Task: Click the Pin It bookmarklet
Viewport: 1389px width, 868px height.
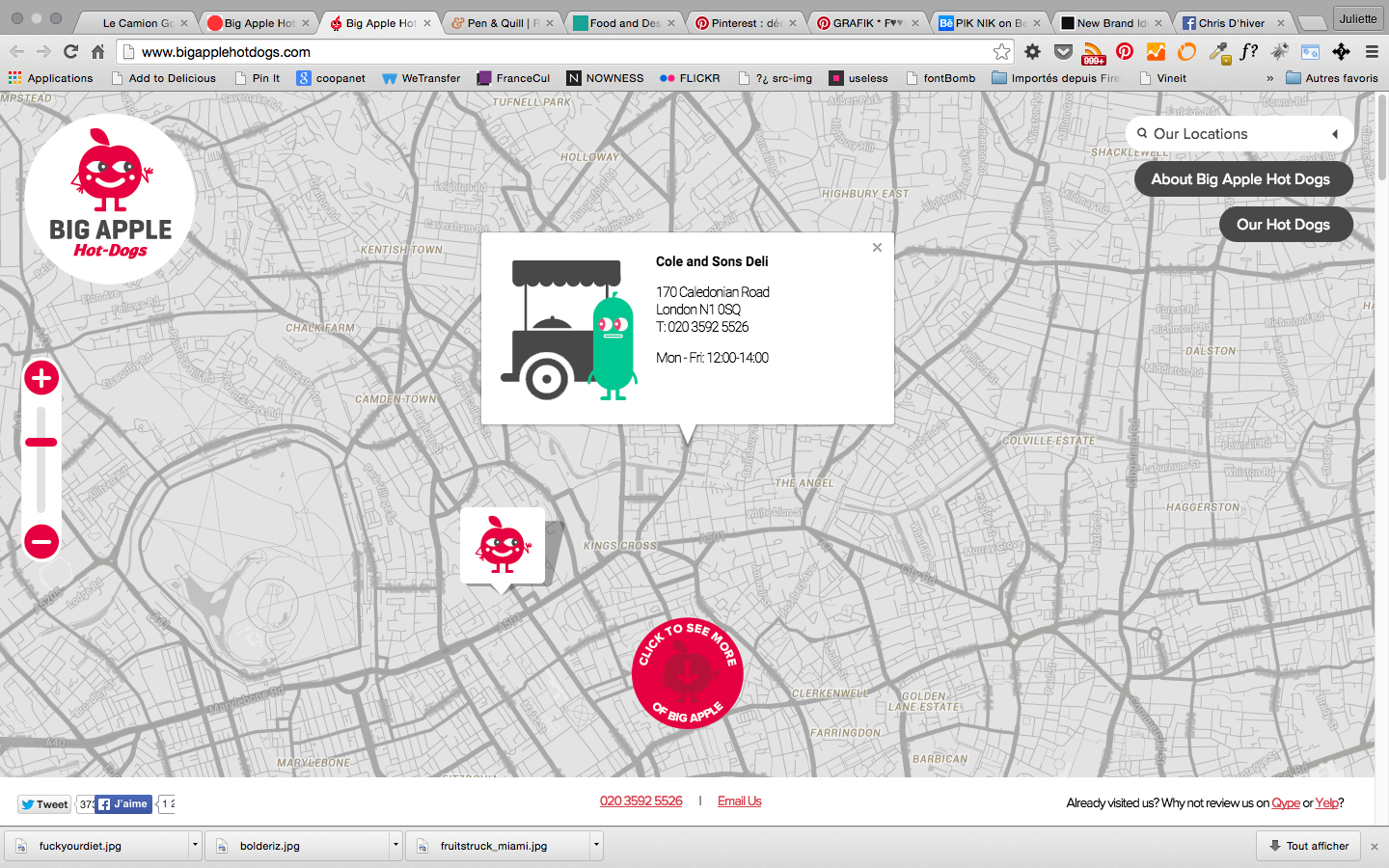Action: 258,78
